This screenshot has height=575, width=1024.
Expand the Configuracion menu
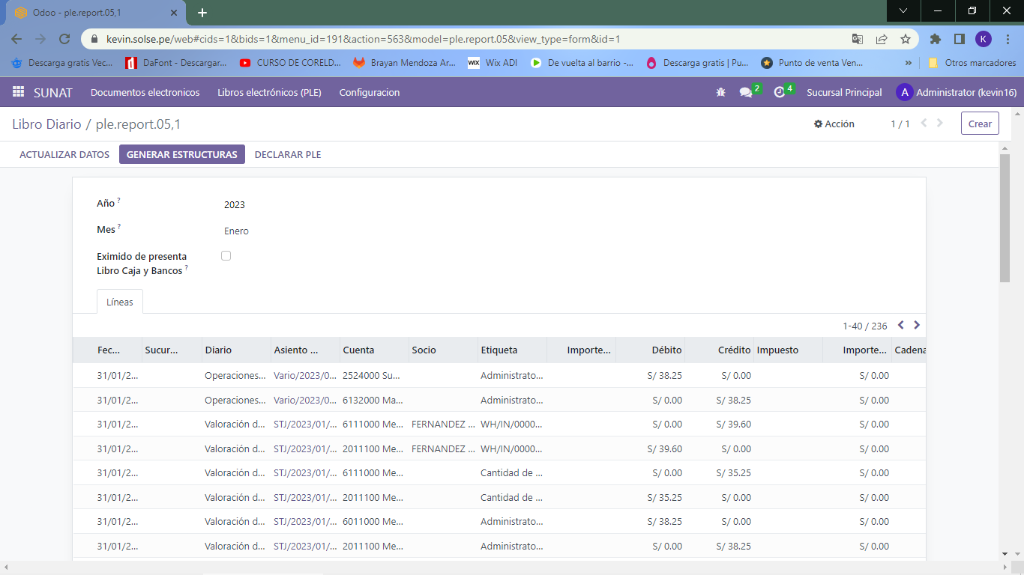pyautogui.click(x=369, y=92)
